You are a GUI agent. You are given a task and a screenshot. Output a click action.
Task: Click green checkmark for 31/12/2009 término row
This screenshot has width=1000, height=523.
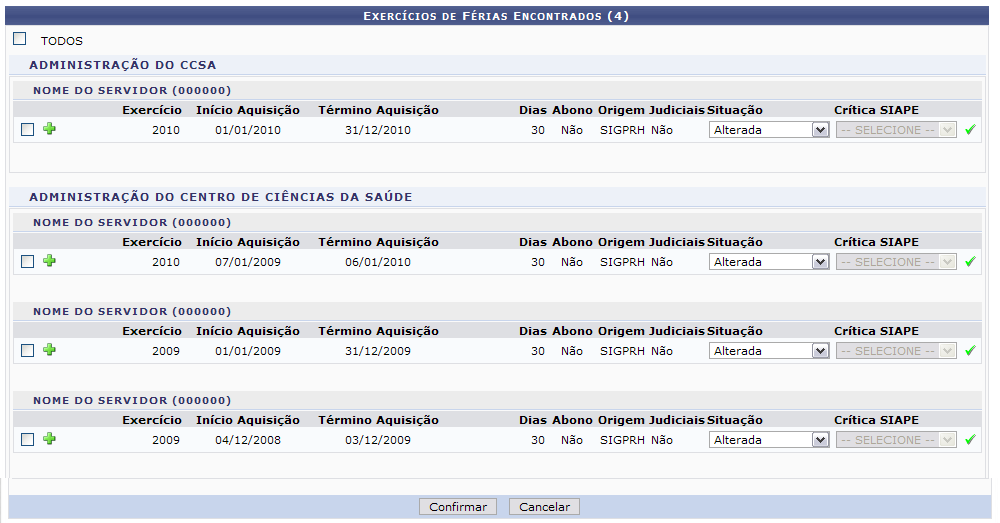click(970, 351)
